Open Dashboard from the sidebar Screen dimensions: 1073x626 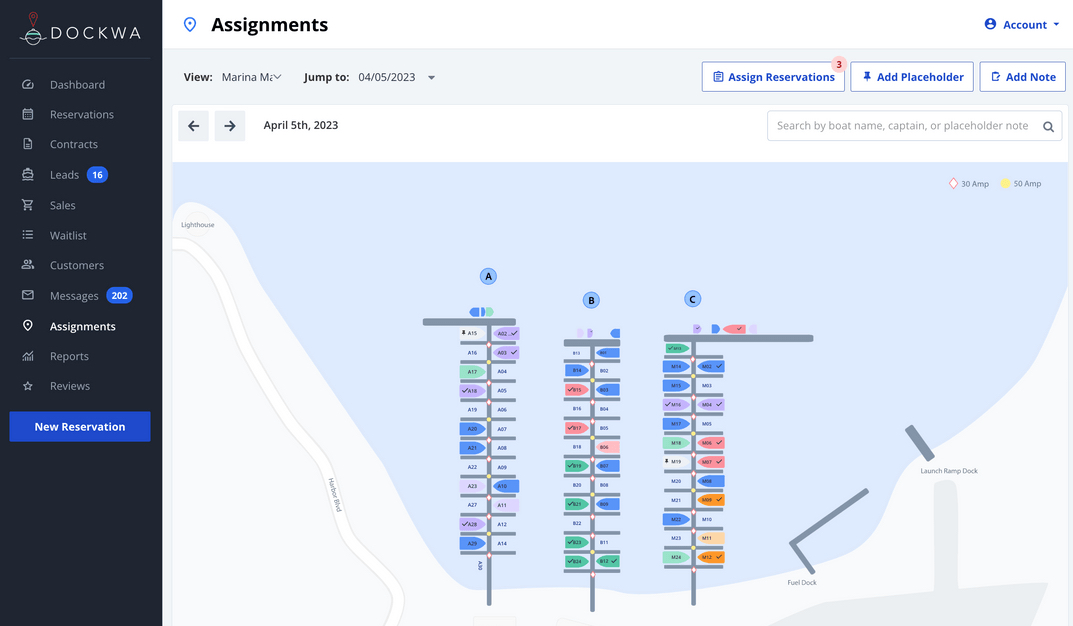(77, 85)
